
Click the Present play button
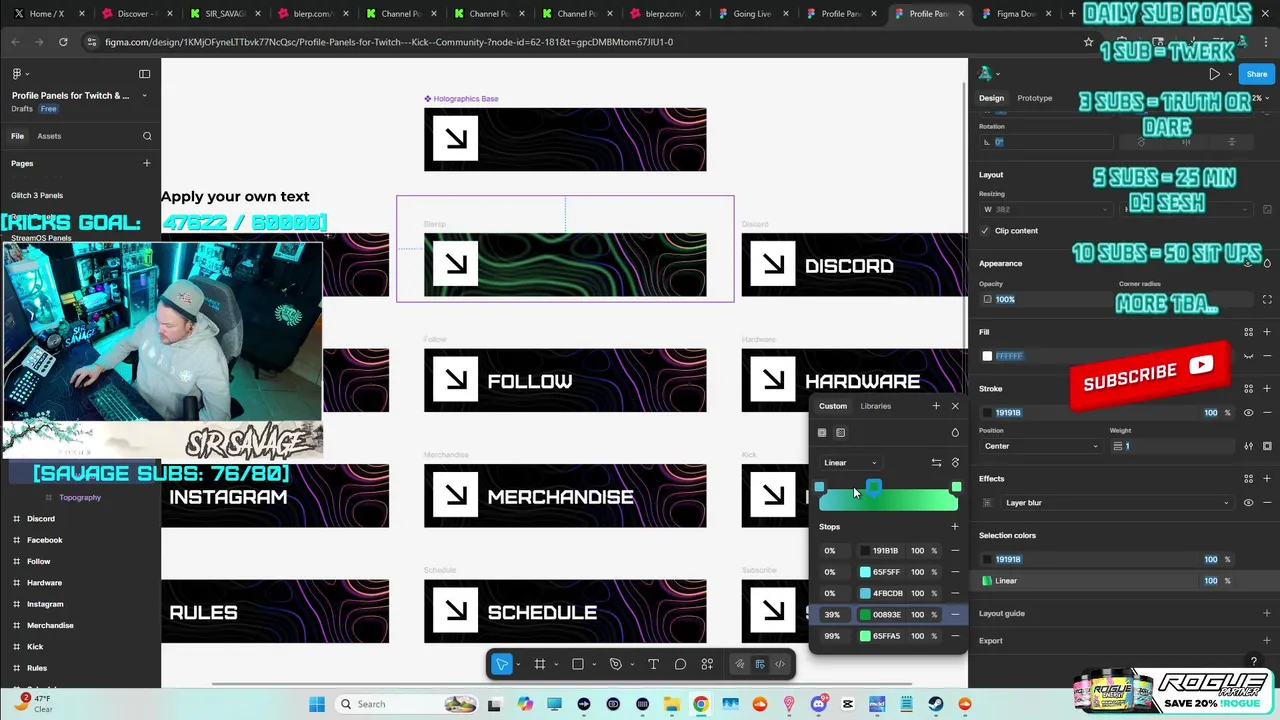tap(1214, 74)
